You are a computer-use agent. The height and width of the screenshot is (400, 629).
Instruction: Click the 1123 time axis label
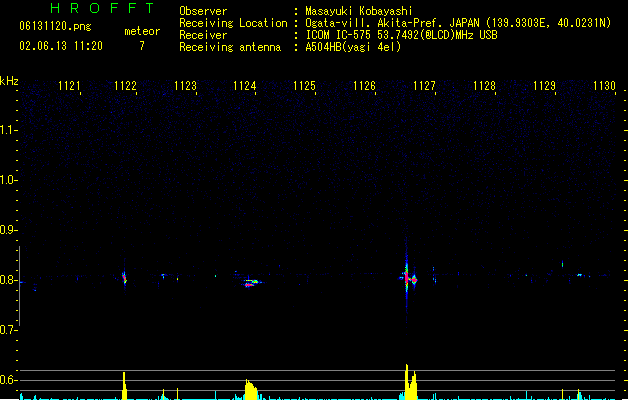point(185,86)
